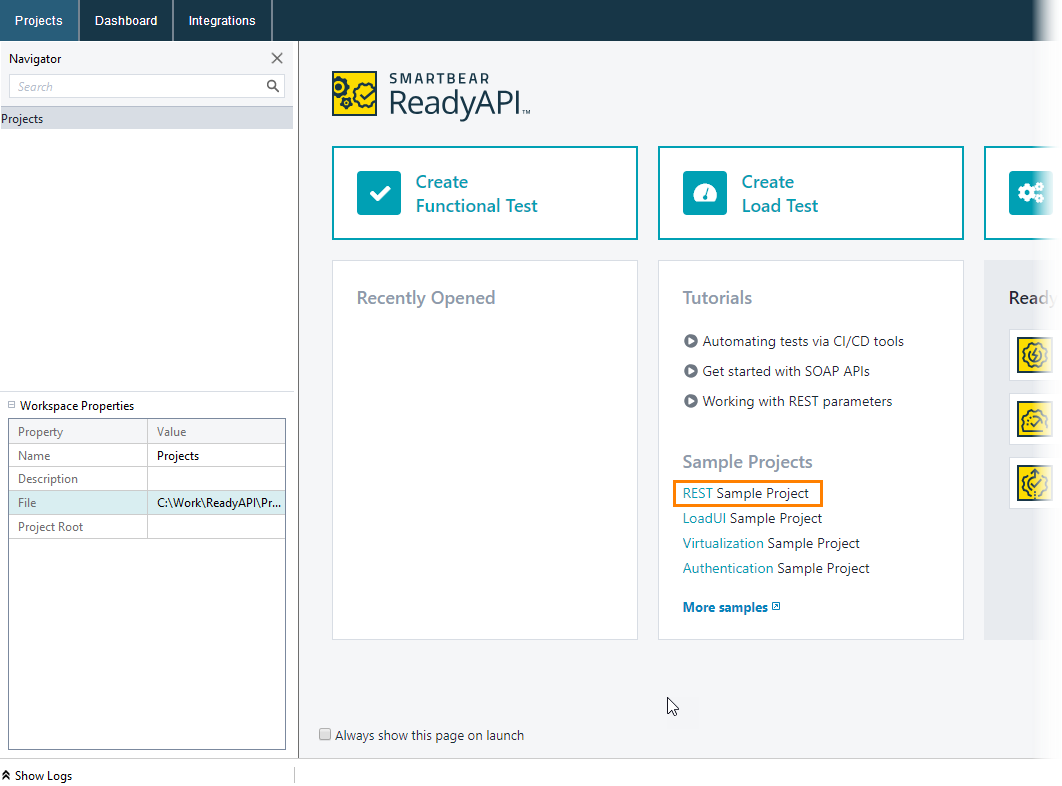Open the Virtualization Sample Project
The height and width of the screenshot is (786, 1062).
coord(771,543)
